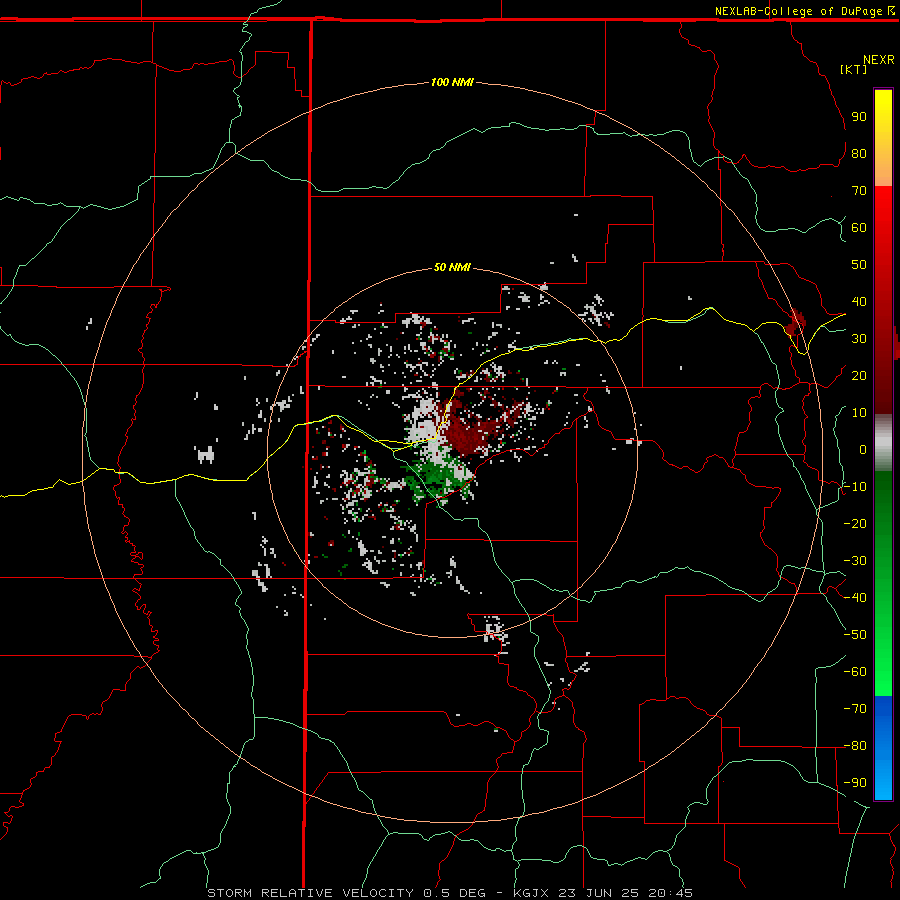Pick the light blue color bar segment near -90
The image size is (900, 900).
click(883, 781)
